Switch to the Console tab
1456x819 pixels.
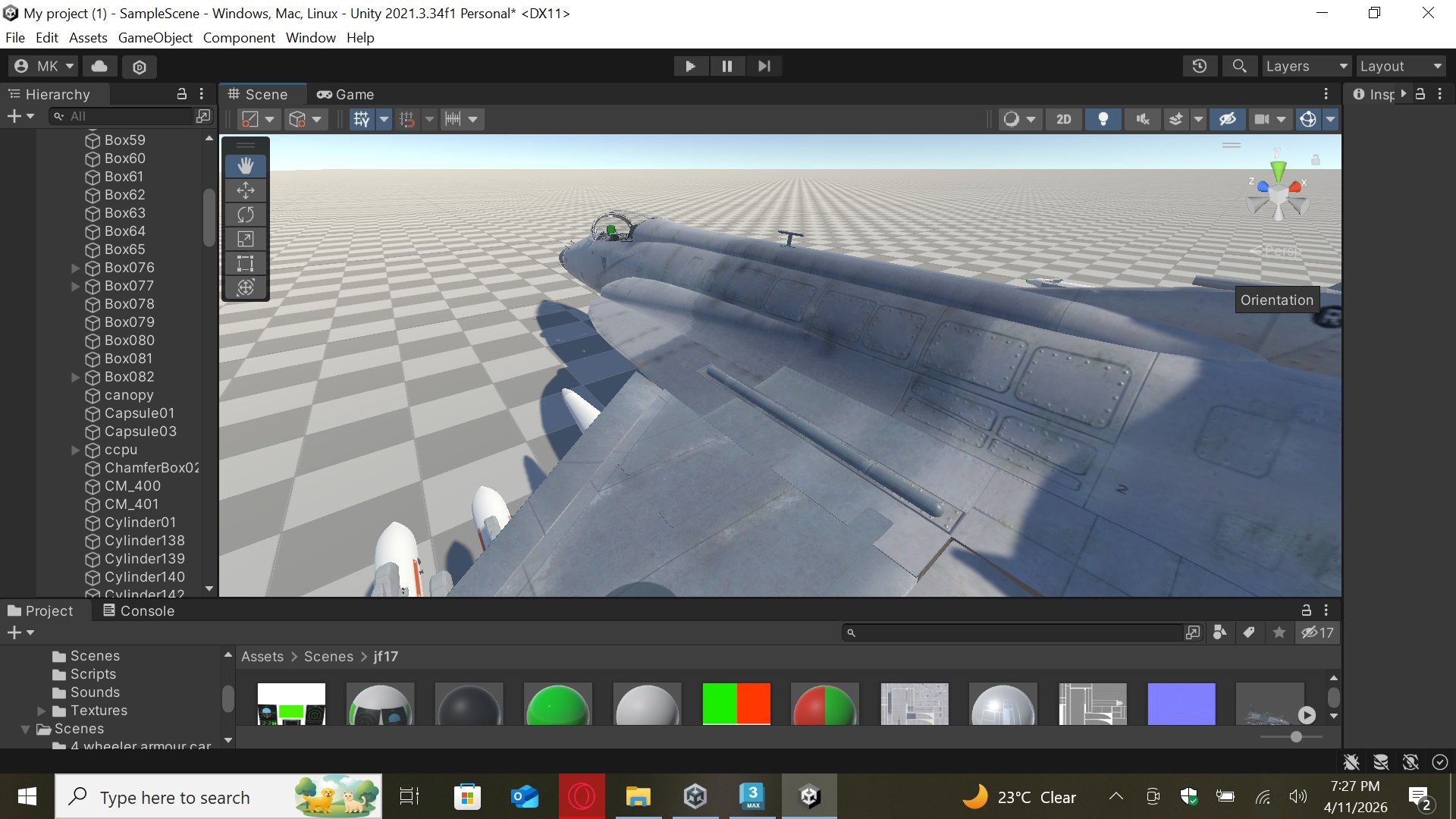point(139,611)
